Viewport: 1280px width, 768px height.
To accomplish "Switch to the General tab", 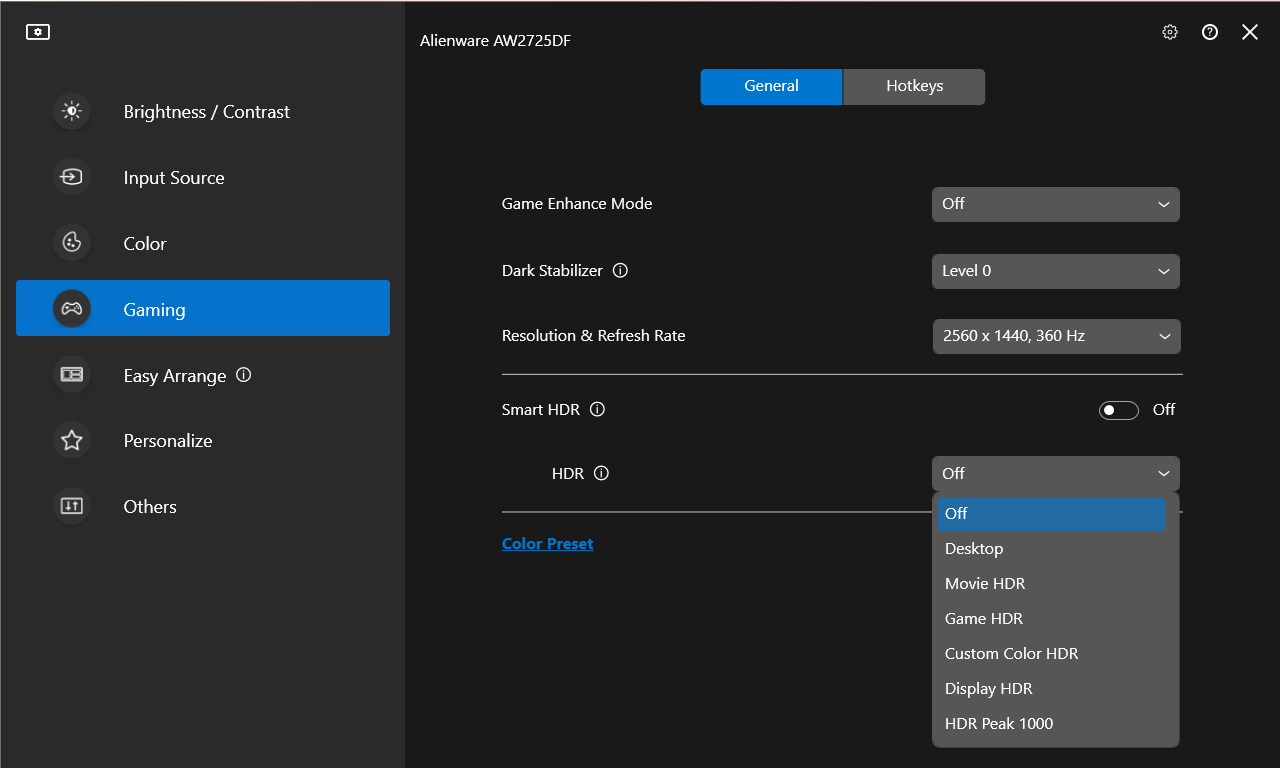I will (x=771, y=86).
